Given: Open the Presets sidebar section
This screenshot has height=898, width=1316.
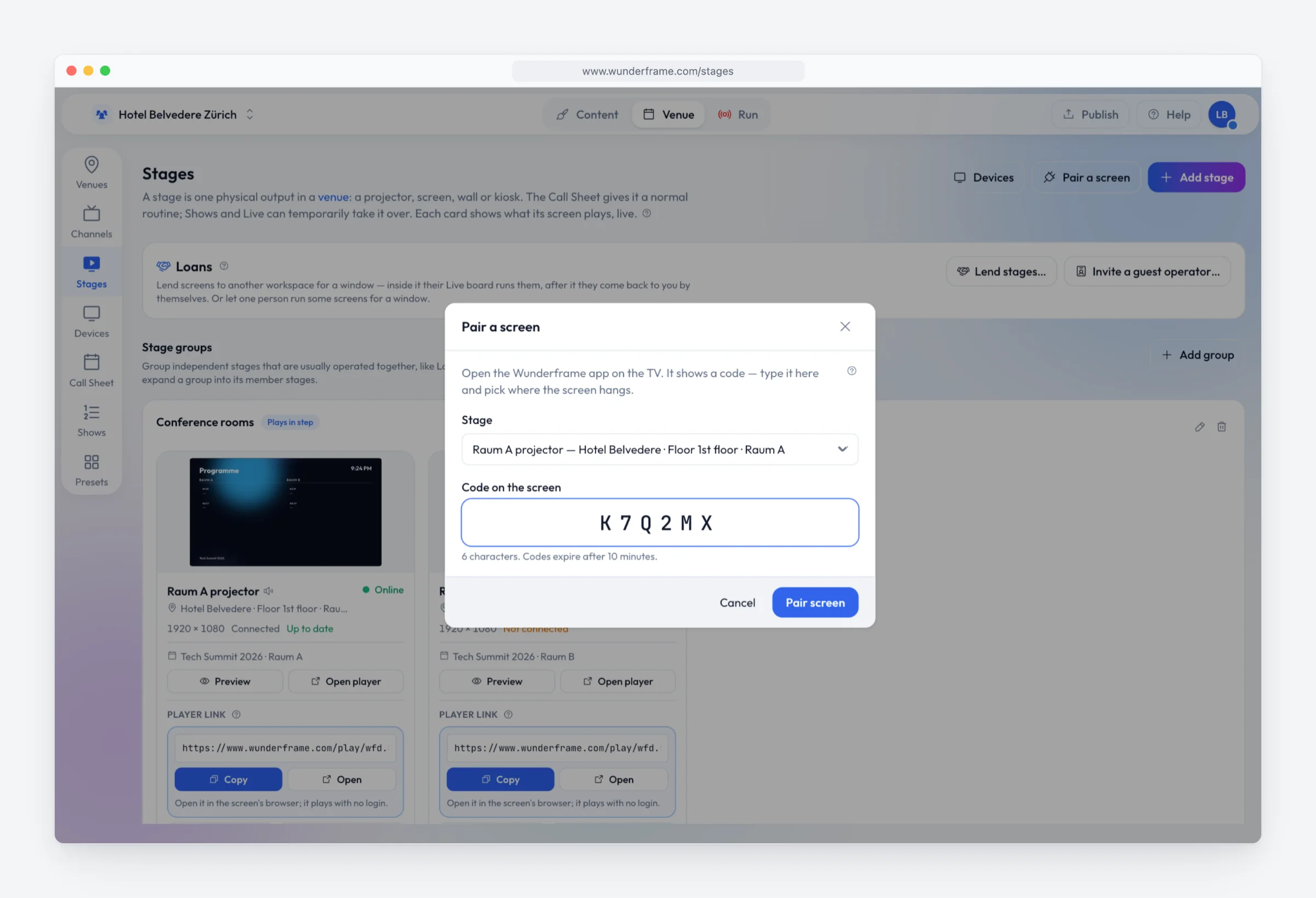Looking at the screenshot, I should click(91, 470).
